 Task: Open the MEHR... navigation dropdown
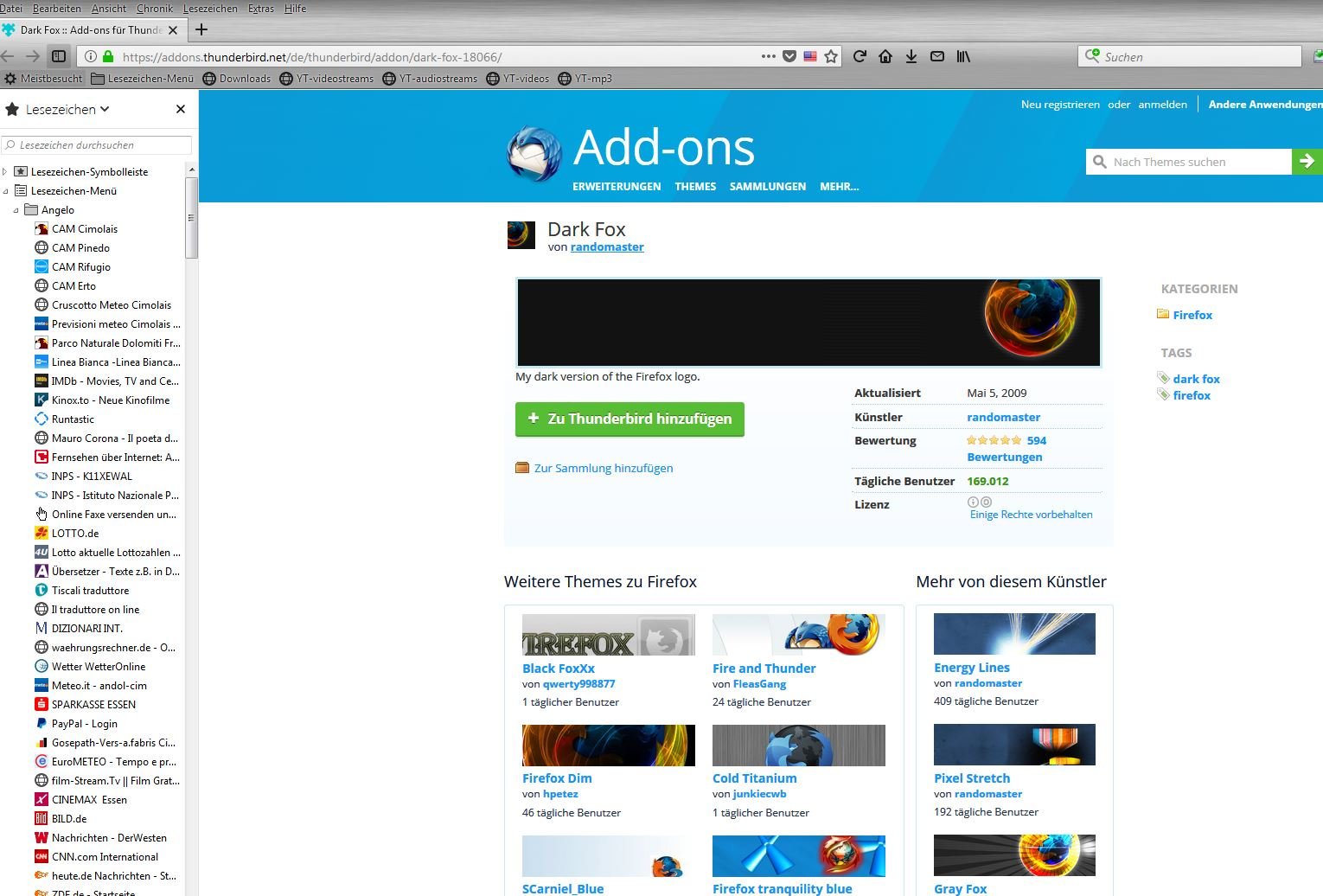click(x=840, y=186)
